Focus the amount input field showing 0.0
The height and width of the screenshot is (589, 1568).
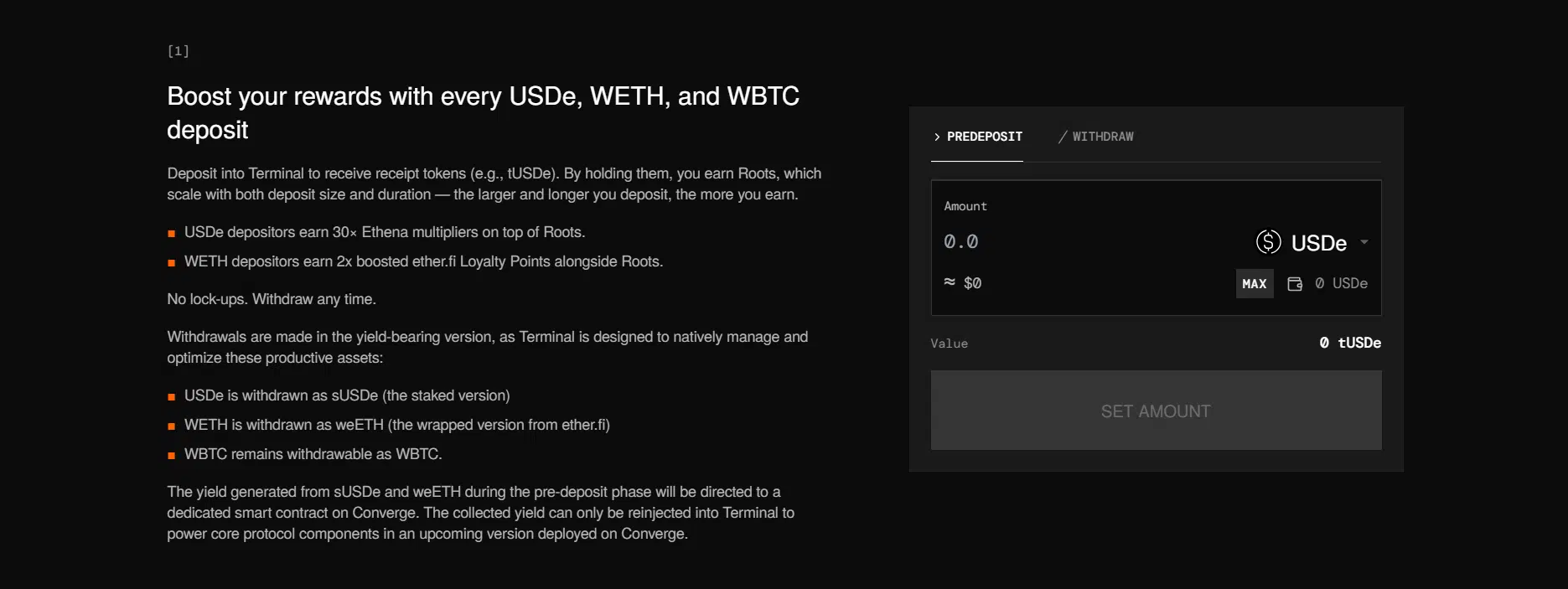(x=1089, y=242)
